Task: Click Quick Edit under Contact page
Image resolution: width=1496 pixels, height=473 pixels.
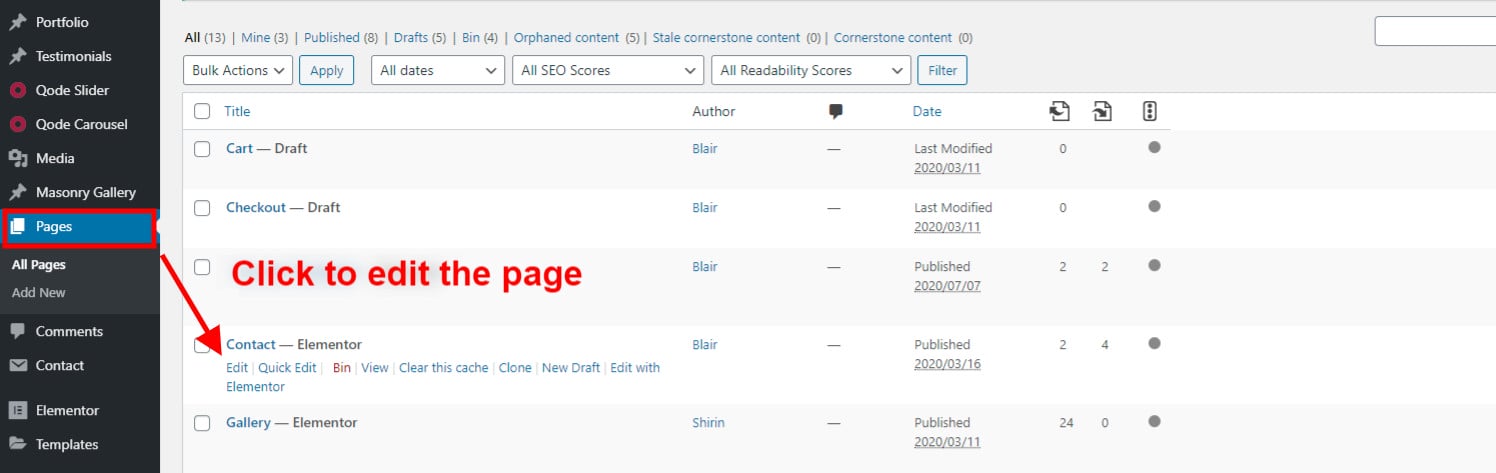Action: [x=287, y=368]
